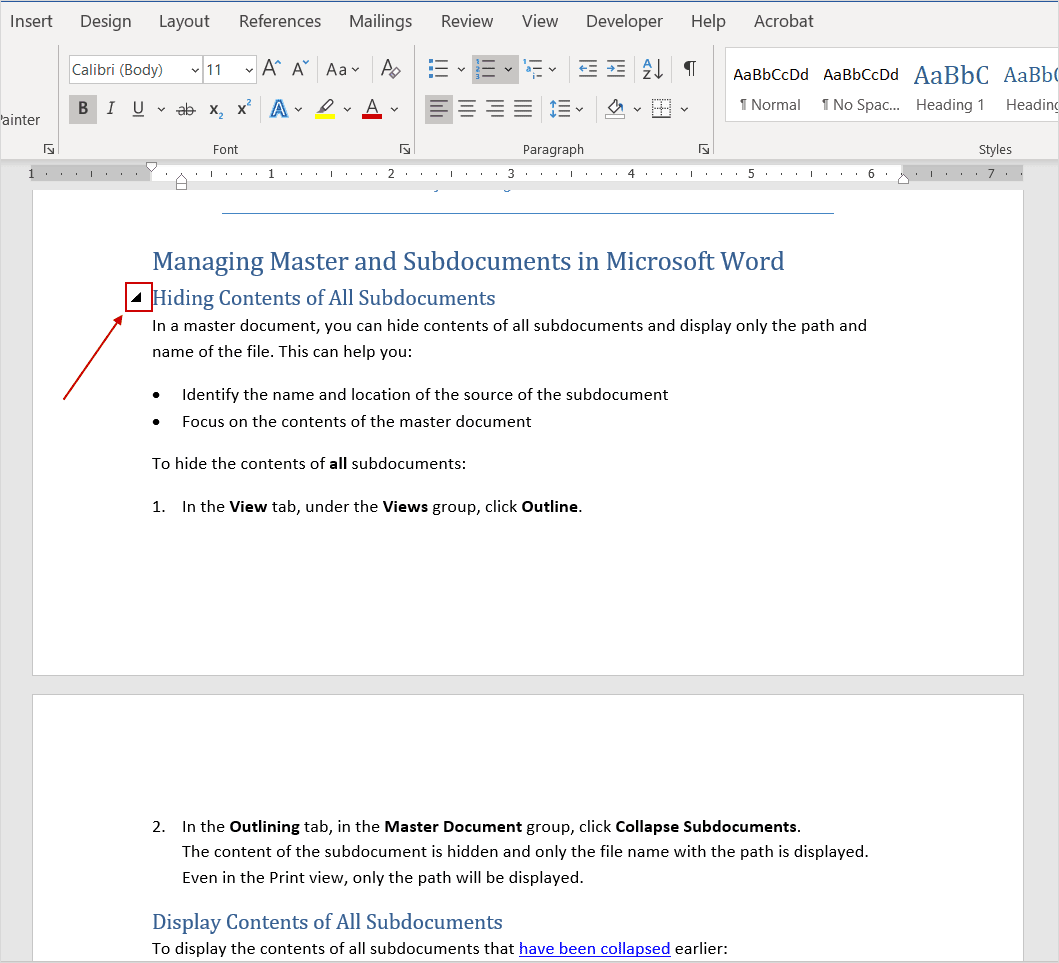Toggle the Show/Hide paragraph marks icon
This screenshot has height=963, width=1059.
tap(688, 68)
